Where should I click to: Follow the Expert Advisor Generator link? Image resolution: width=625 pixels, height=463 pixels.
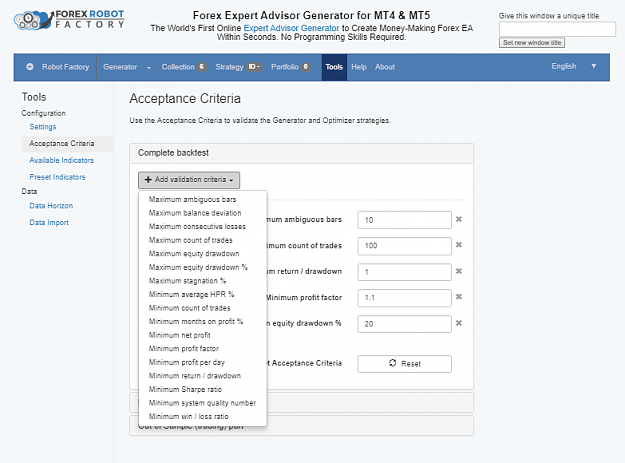291,28
